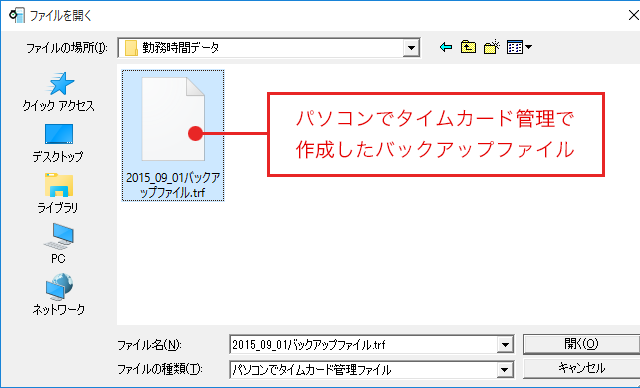Create a new folder icon
Viewport: 640px width, 388px height.
click(x=492, y=47)
